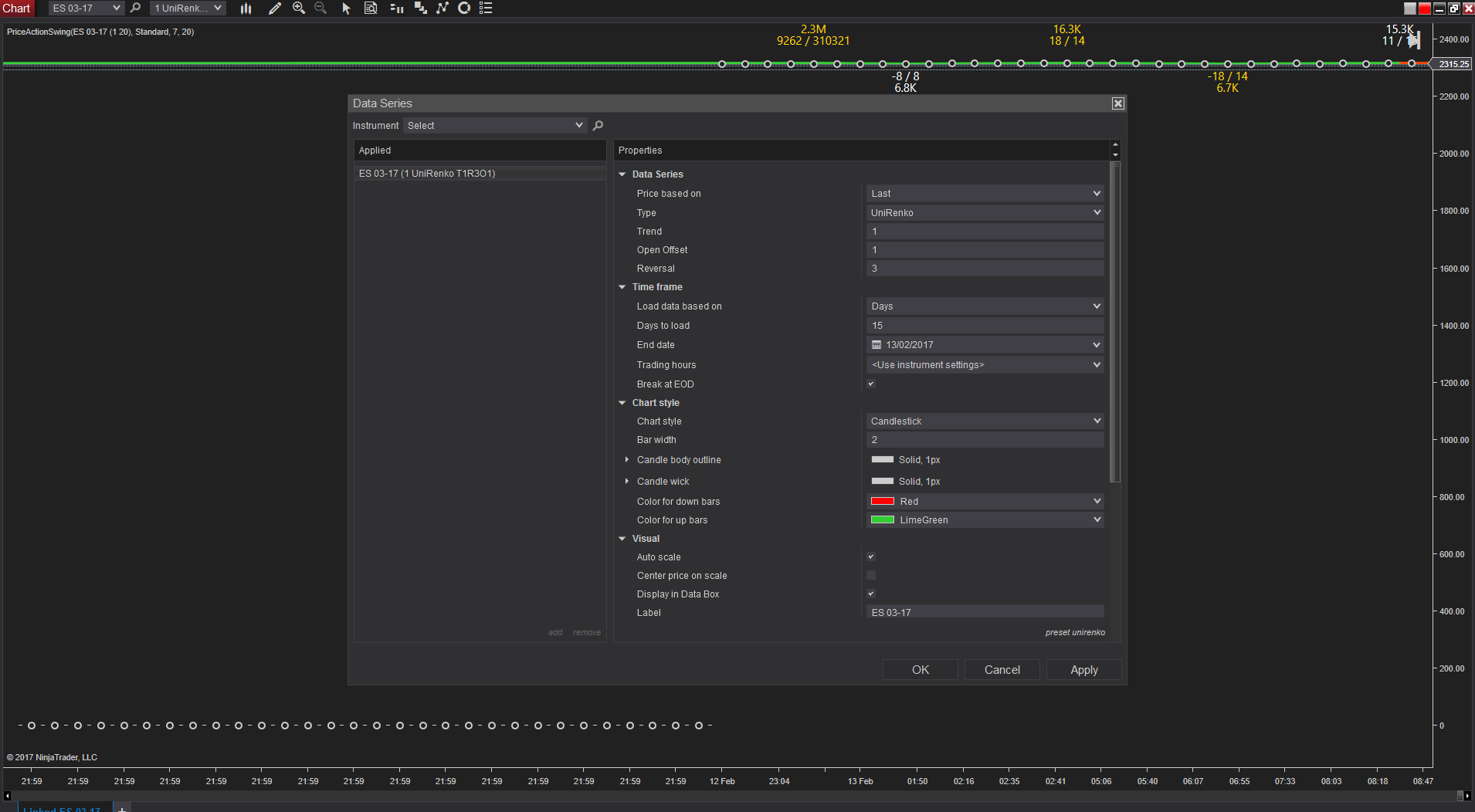The width and height of the screenshot is (1475, 812).
Task: Click the Bar width field
Action: pos(985,440)
